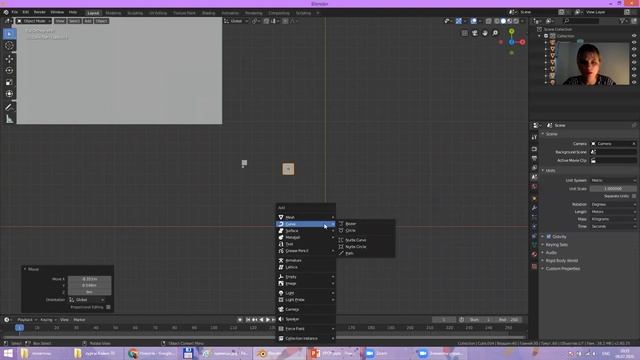Open Mesh submenu in Add menu
The image size is (640, 360).
point(306,217)
